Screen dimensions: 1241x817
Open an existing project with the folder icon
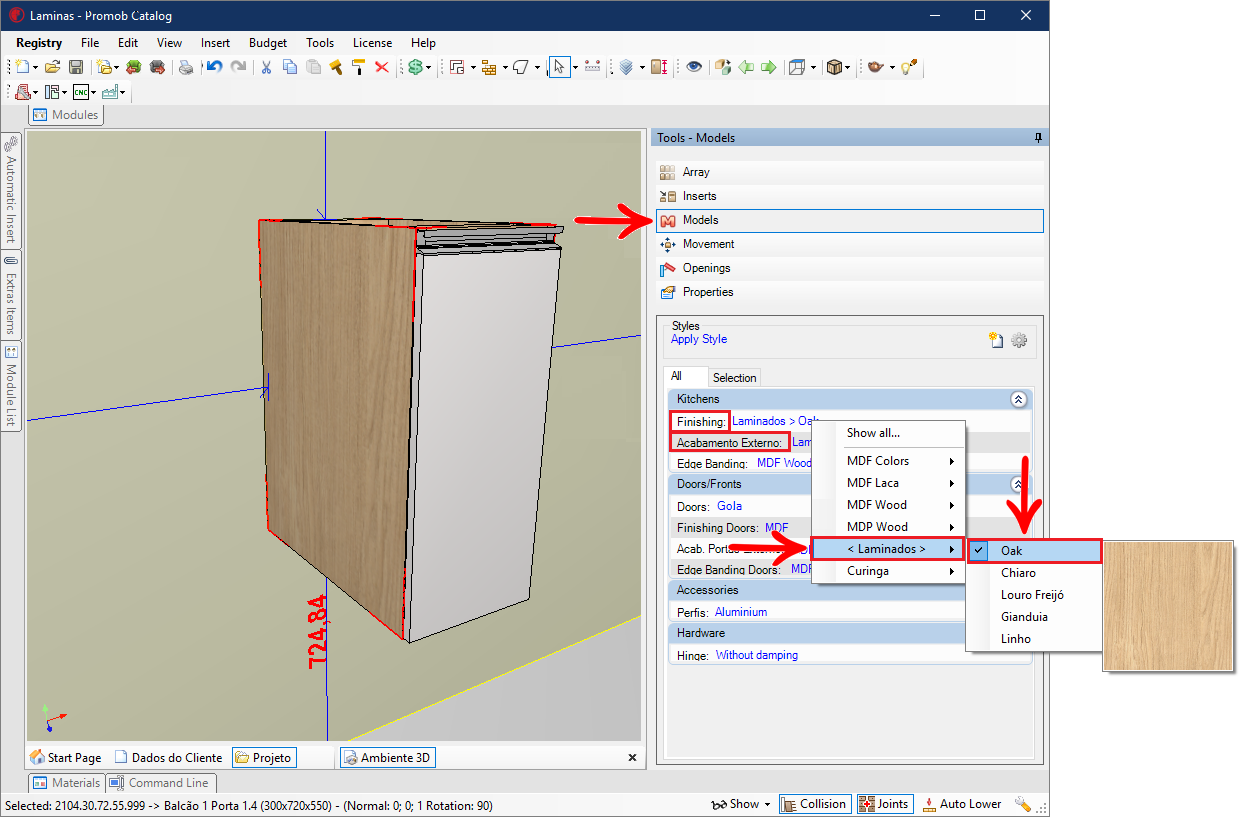pyautogui.click(x=52, y=67)
